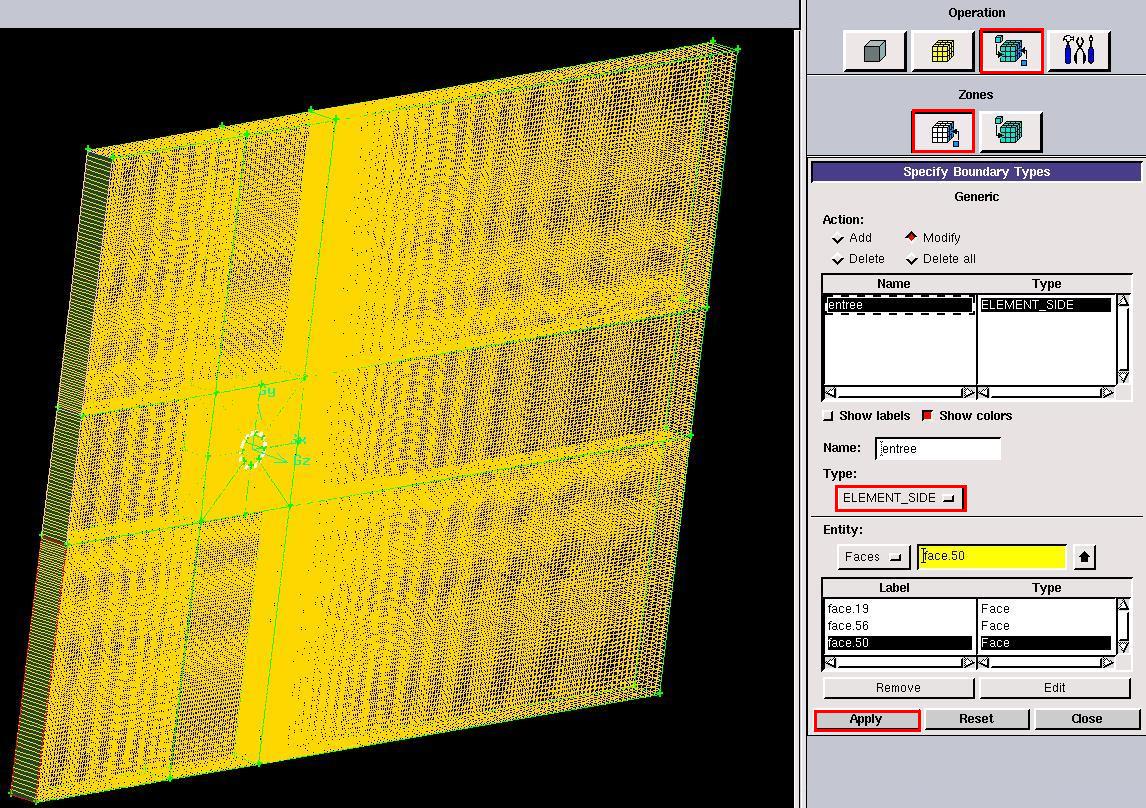This screenshot has height=808, width=1146.
Task: Select the Add action radio button
Action: 838,238
